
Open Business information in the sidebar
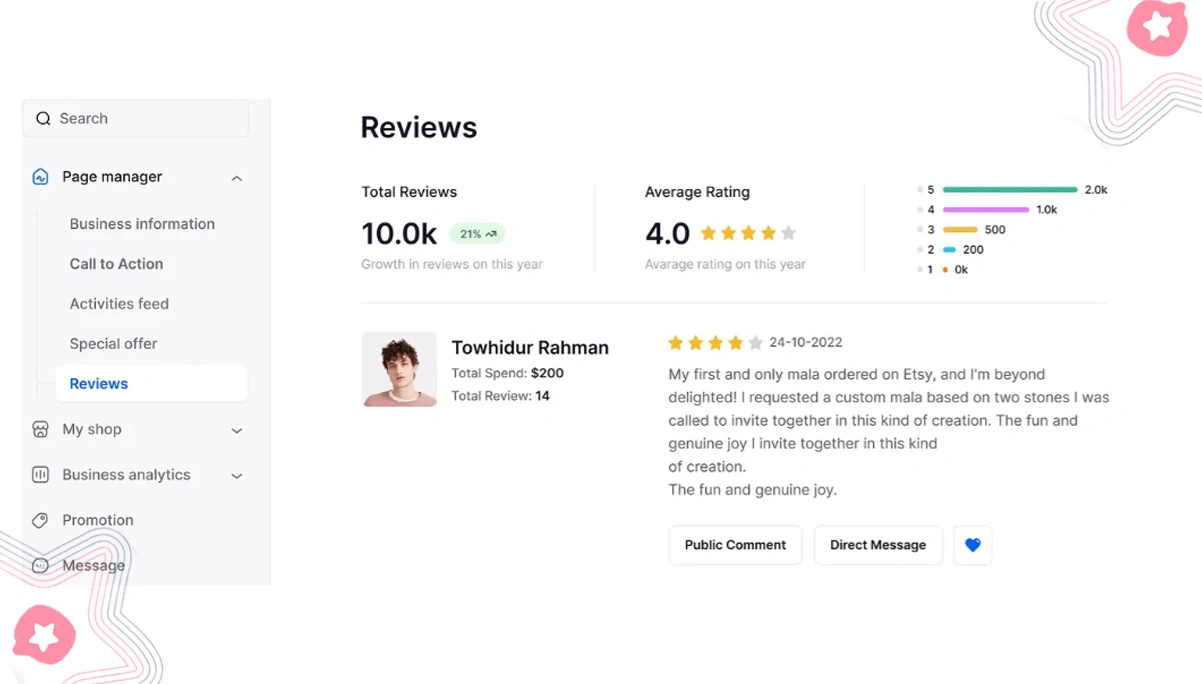coord(142,224)
